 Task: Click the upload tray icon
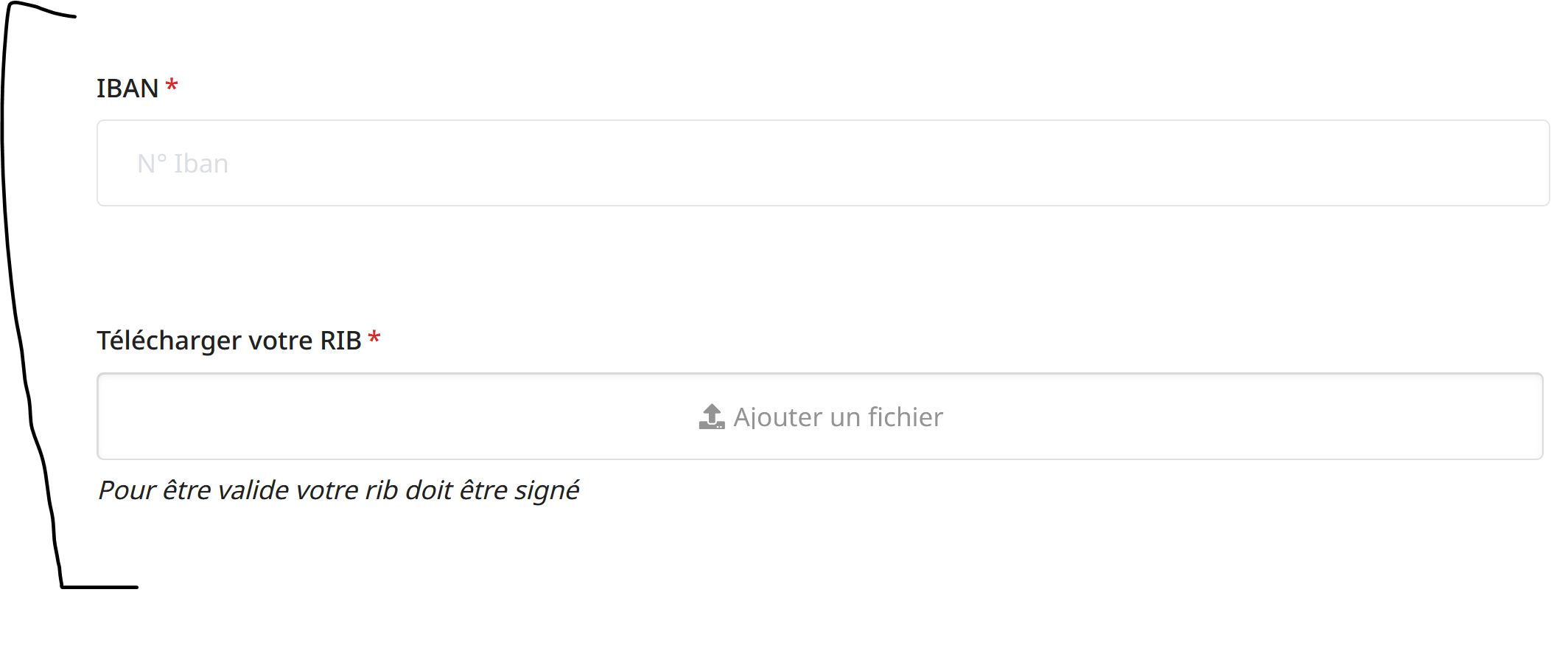coord(712,417)
